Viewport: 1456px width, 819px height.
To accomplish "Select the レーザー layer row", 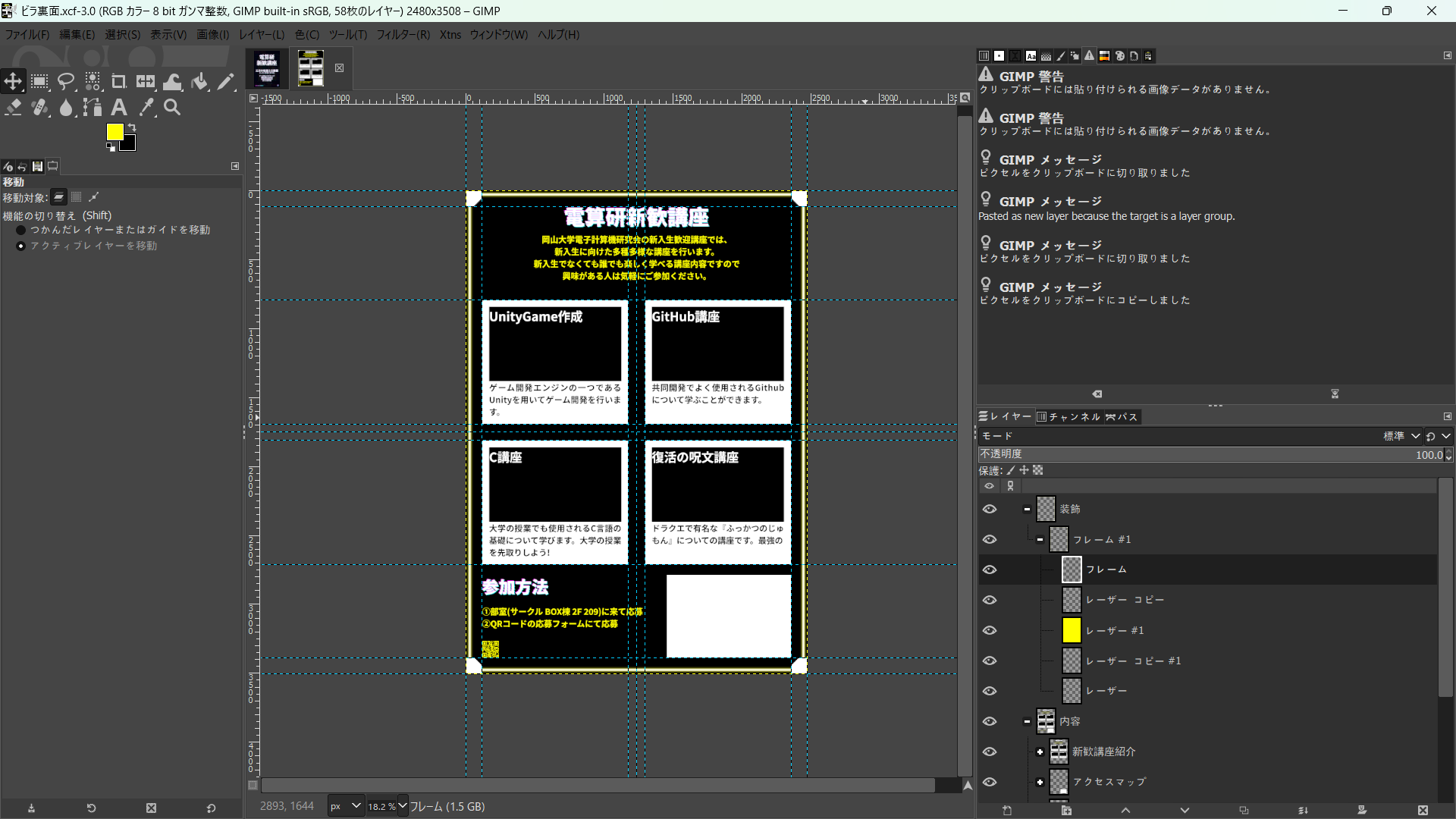I will pyautogui.click(x=1207, y=691).
